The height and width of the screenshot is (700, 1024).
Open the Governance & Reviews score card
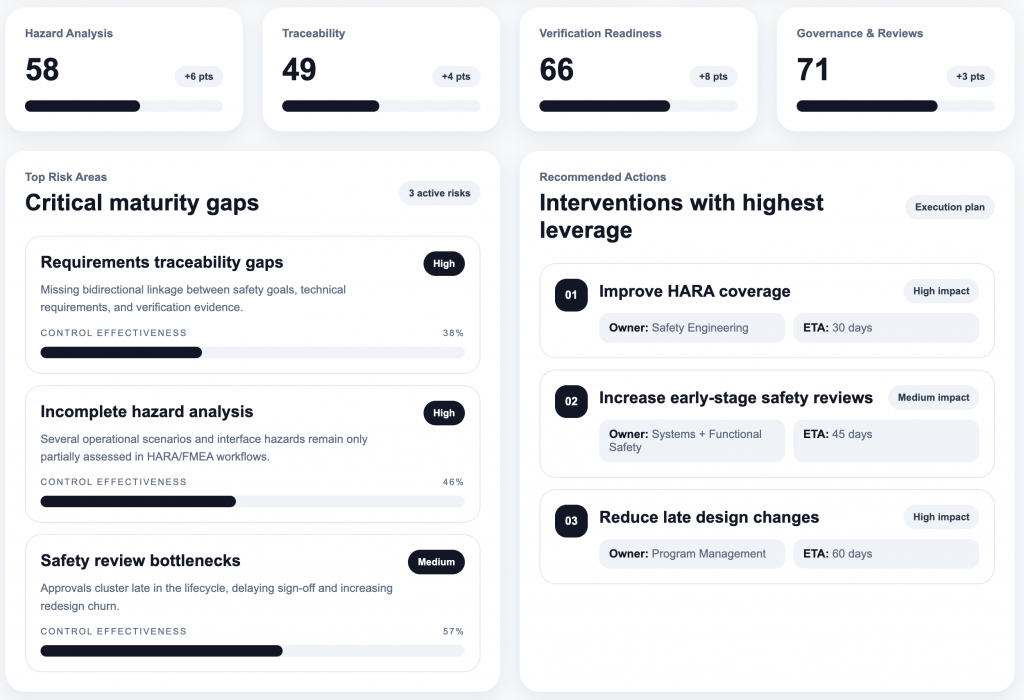(895, 68)
